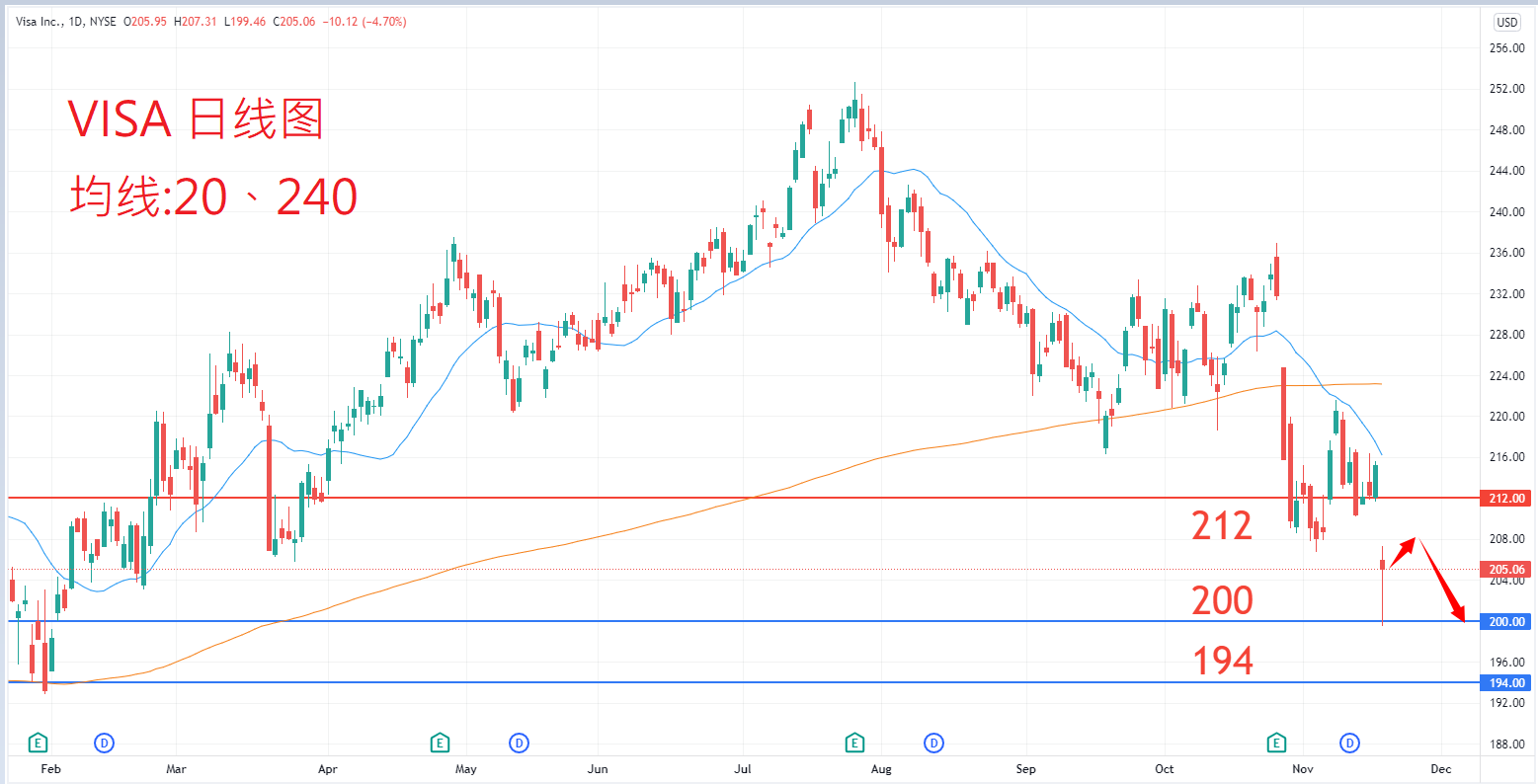
Task: Open the dividend D marker in mid-May
Action: point(518,742)
